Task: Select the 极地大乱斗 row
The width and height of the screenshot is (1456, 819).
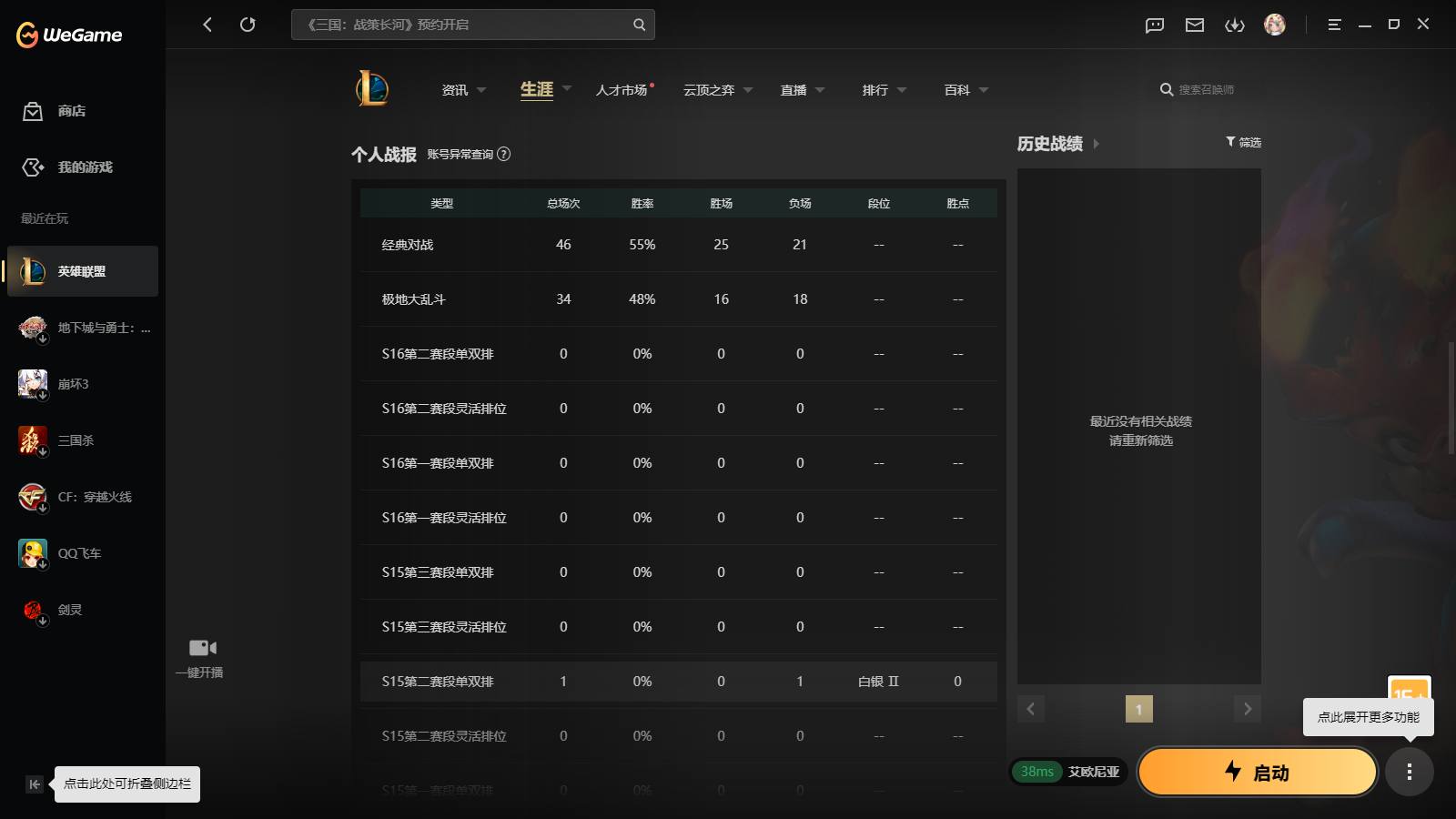Action: (679, 299)
